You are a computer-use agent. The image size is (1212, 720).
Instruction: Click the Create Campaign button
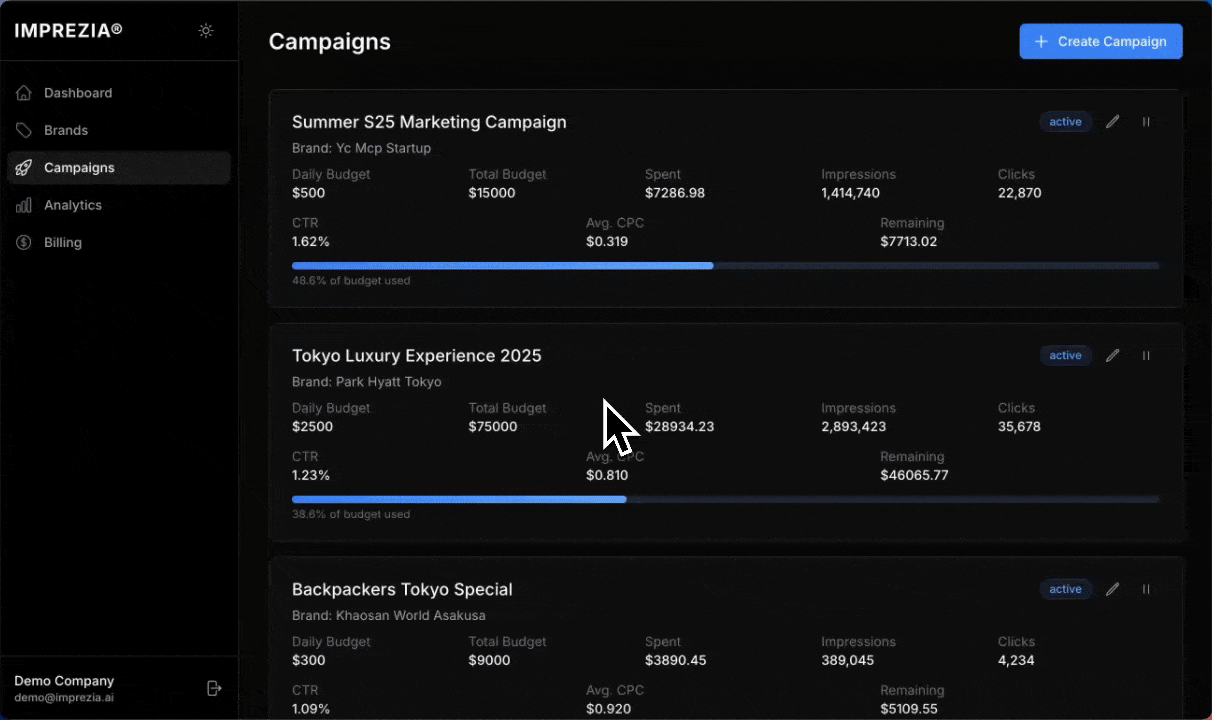1100,42
